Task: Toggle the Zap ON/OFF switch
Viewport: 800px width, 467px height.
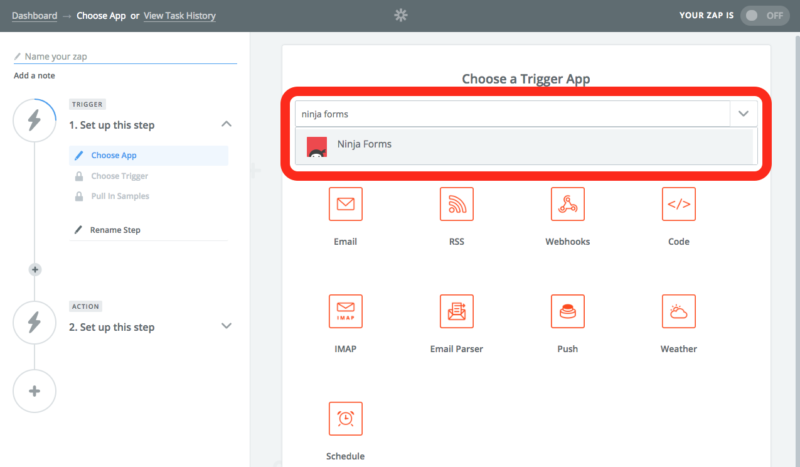Action: point(764,16)
